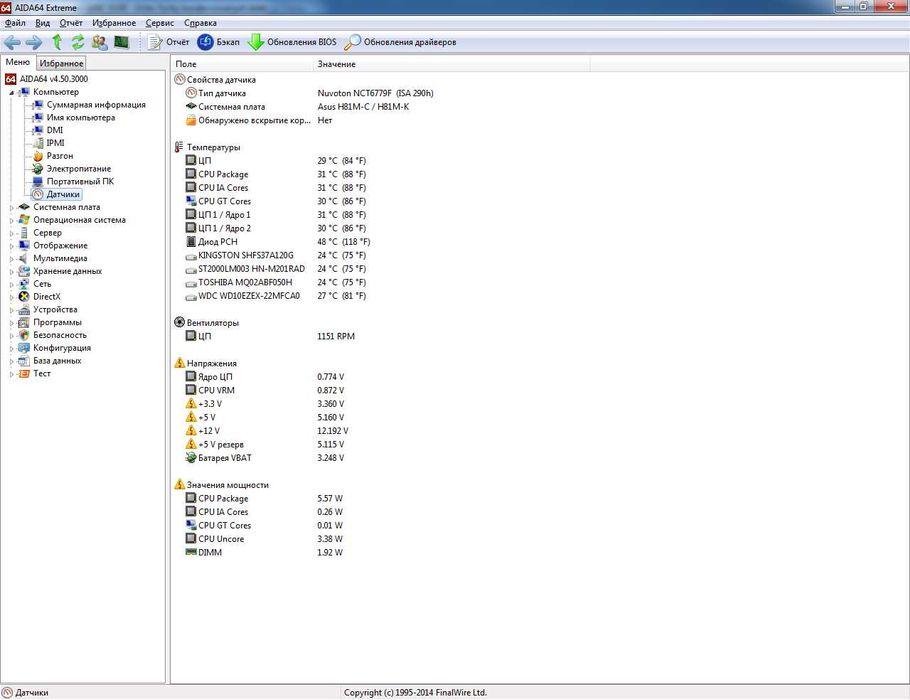Screen dimensions: 910x700
Task: Expand the Мультимедиа node
Action: pos(12,258)
